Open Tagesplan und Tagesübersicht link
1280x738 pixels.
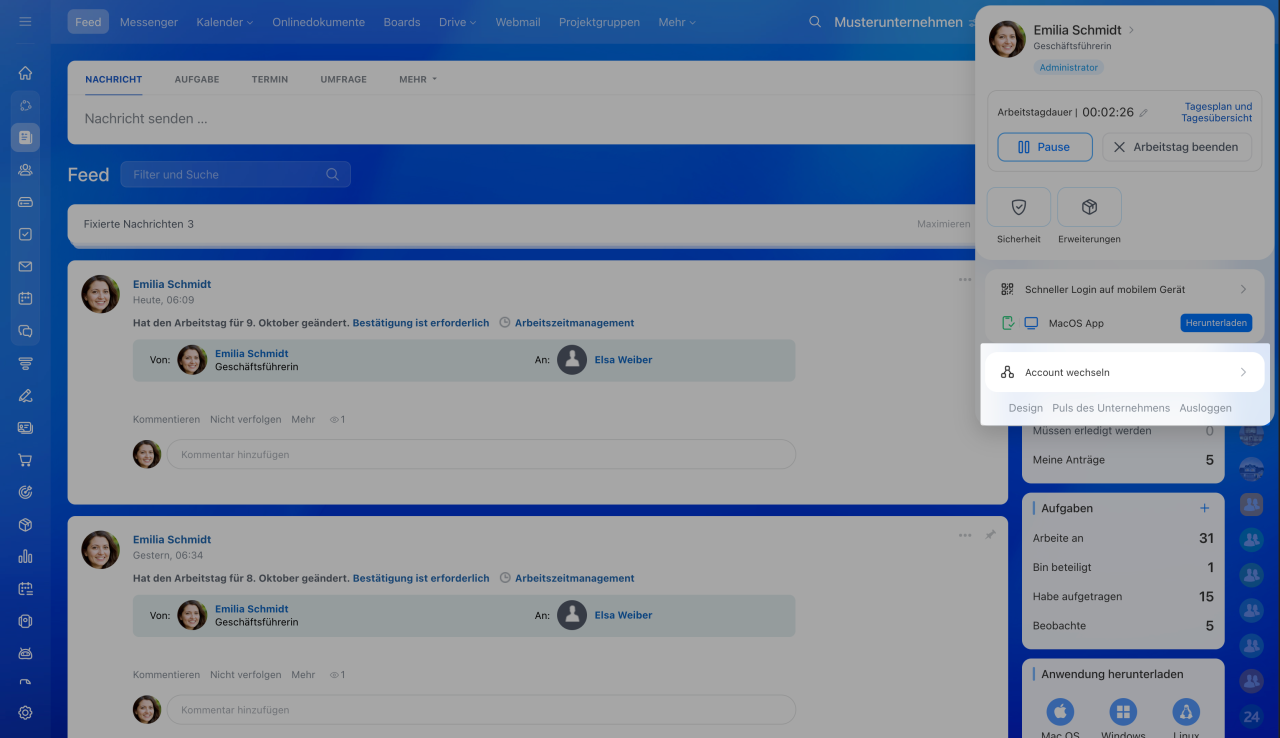(1217, 112)
